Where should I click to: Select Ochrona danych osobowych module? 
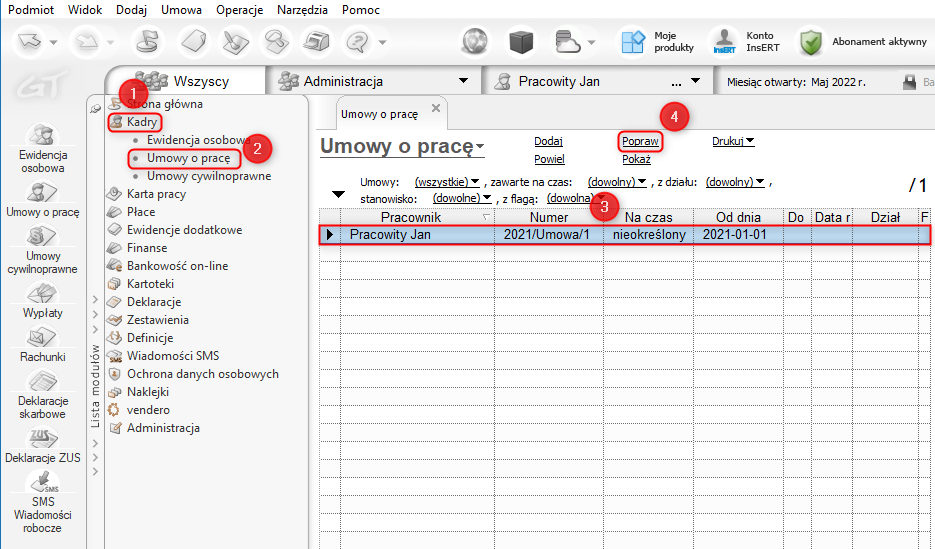click(x=203, y=374)
